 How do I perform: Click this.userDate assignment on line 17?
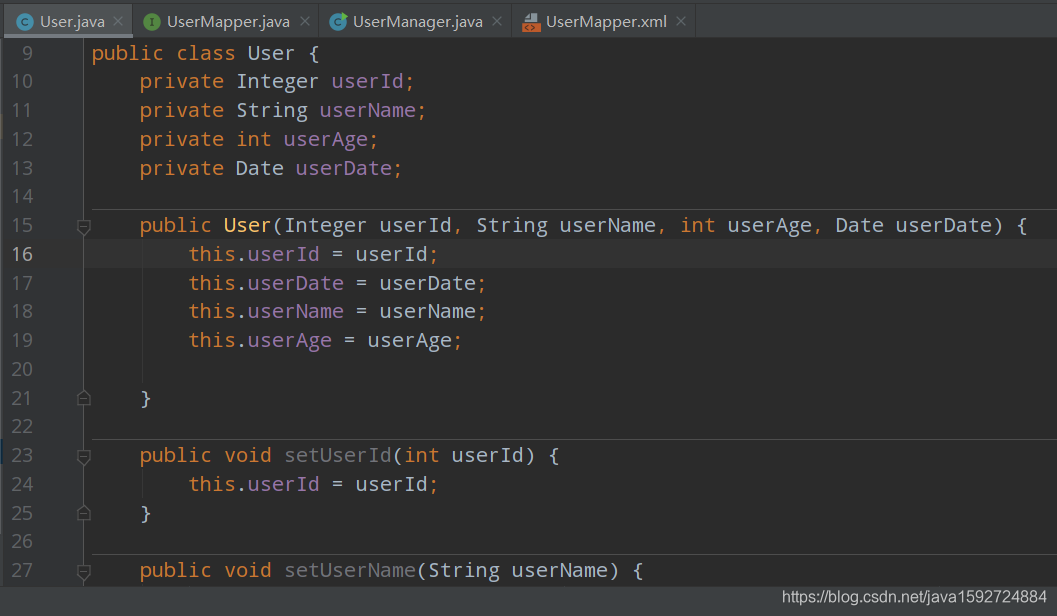[337, 283]
